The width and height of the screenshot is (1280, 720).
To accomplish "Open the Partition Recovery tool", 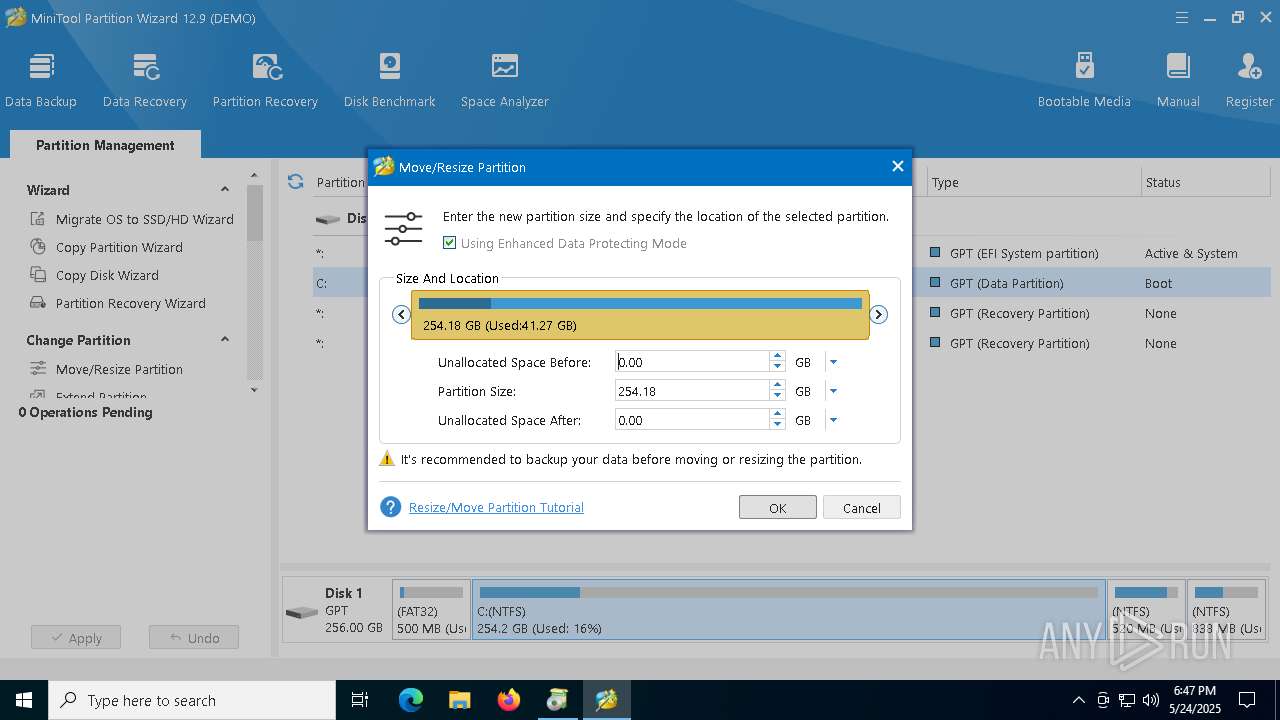I will click(265, 79).
